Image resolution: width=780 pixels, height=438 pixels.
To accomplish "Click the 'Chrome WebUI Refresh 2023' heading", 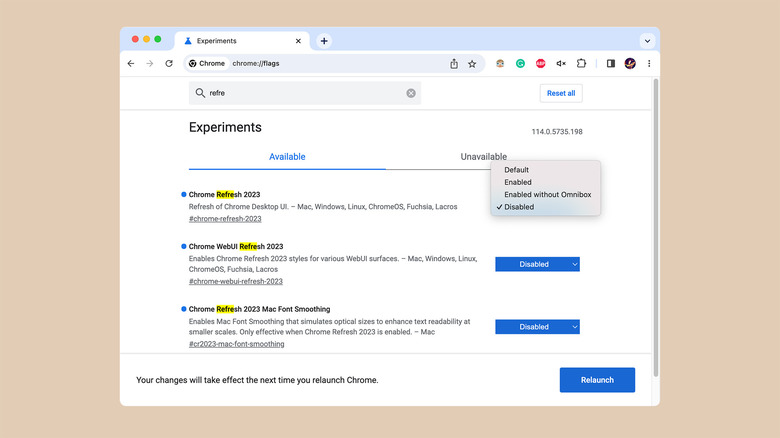I will pyautogui.click(x=236, y=246).
